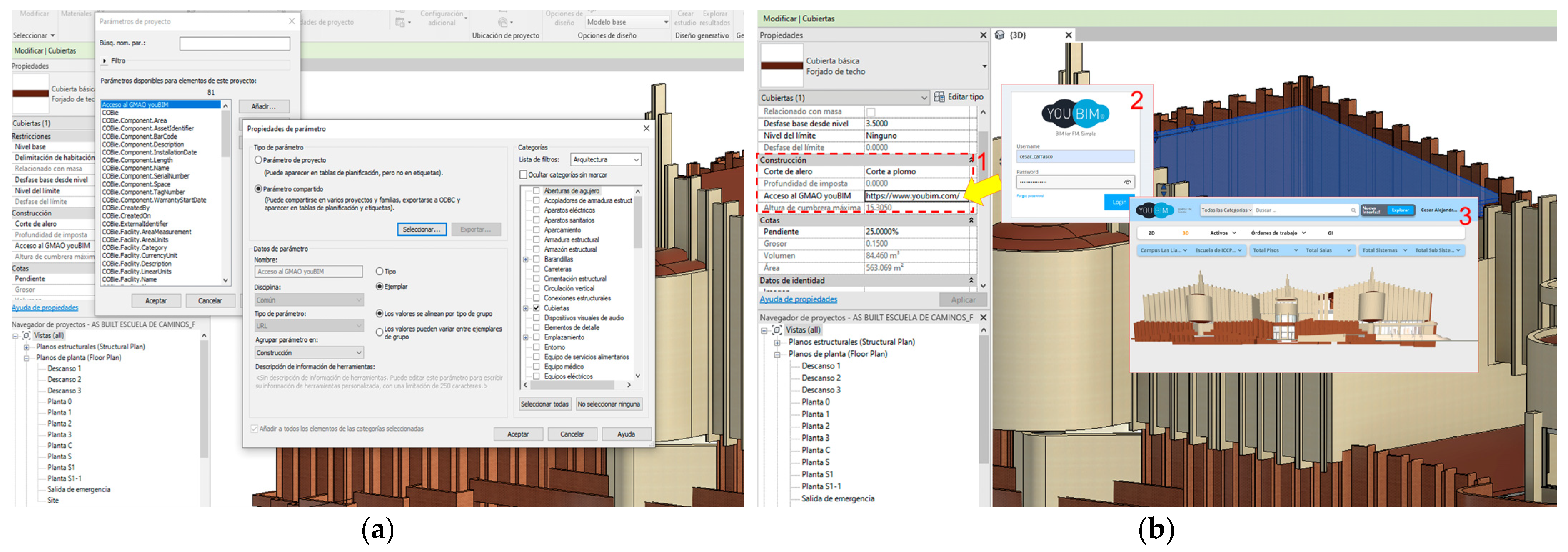
Task: Click the Editar tipo icon button
Action: pyautogui.click(x=939, y=97)
